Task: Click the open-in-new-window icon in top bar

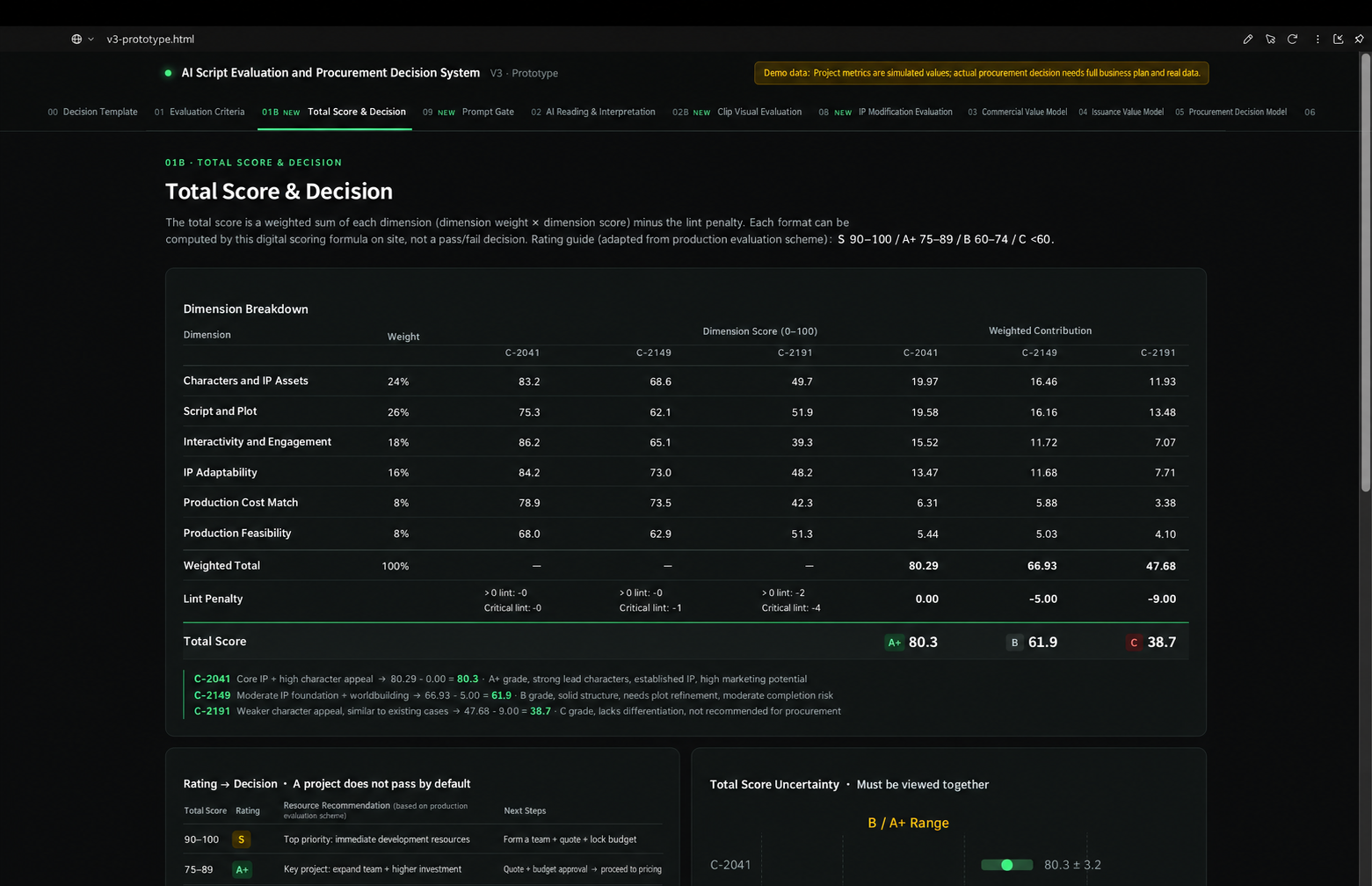Action: coord(1338,39)
